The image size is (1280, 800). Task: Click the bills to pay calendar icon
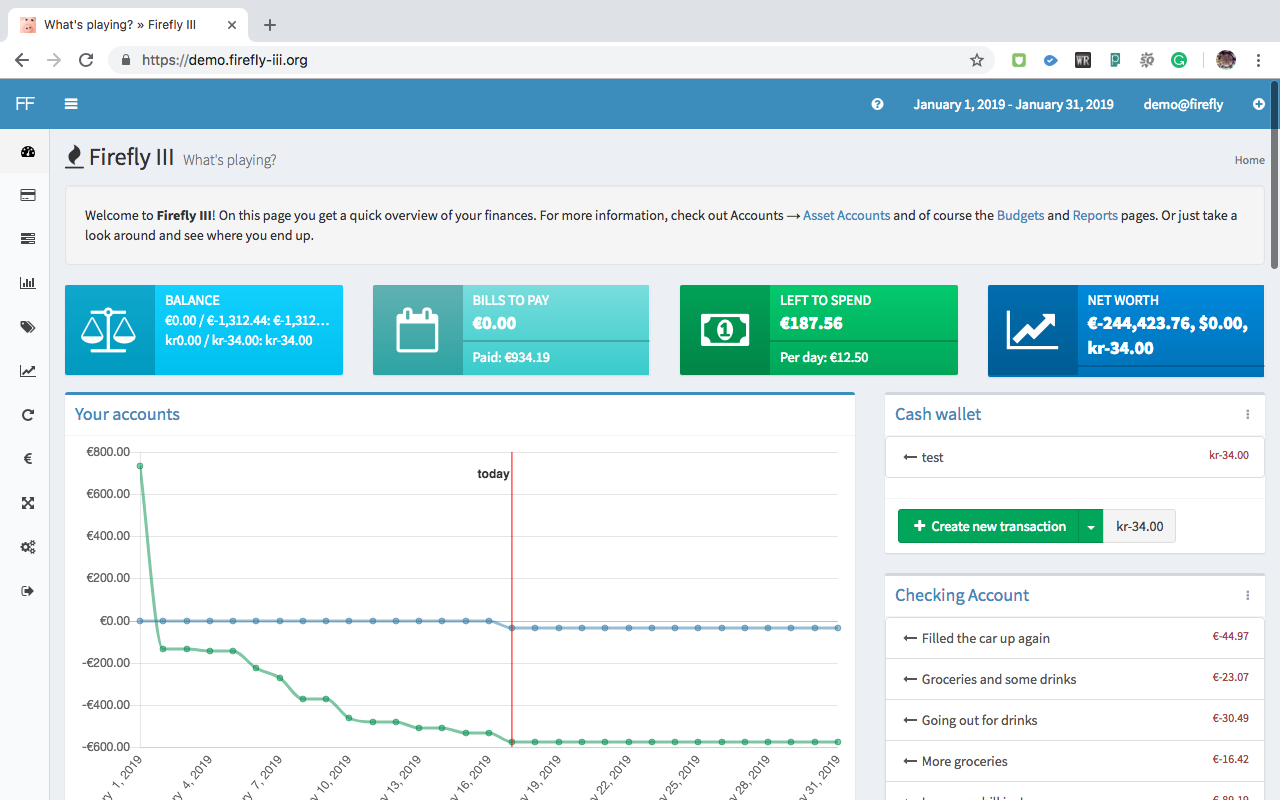pyautogui.click(x=417, y=330)
